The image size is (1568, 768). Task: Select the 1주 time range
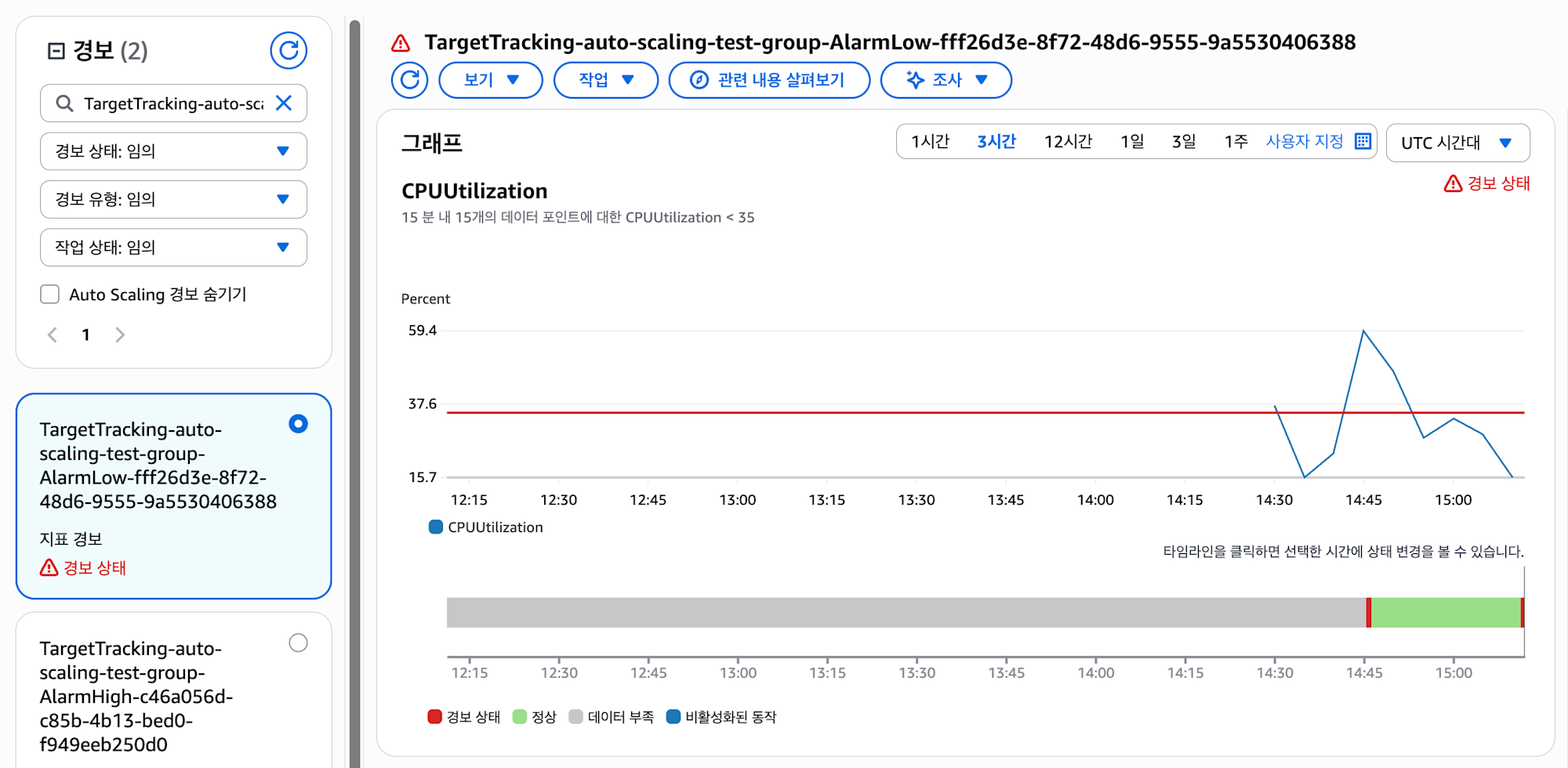[x=1236, y=142]
